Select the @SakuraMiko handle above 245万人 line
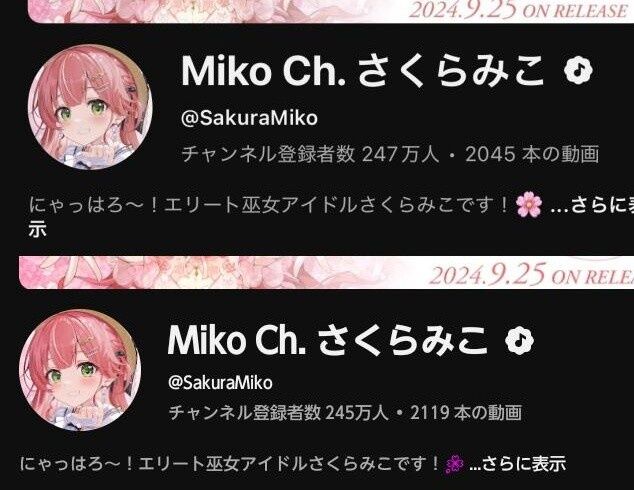 [220, 382]
